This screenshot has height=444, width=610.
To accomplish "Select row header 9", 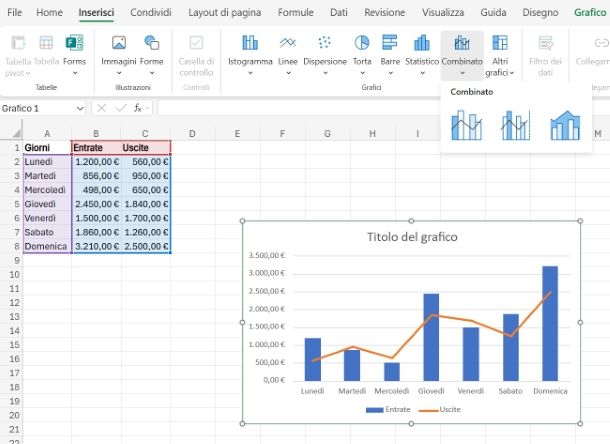I will pos(16,260).
